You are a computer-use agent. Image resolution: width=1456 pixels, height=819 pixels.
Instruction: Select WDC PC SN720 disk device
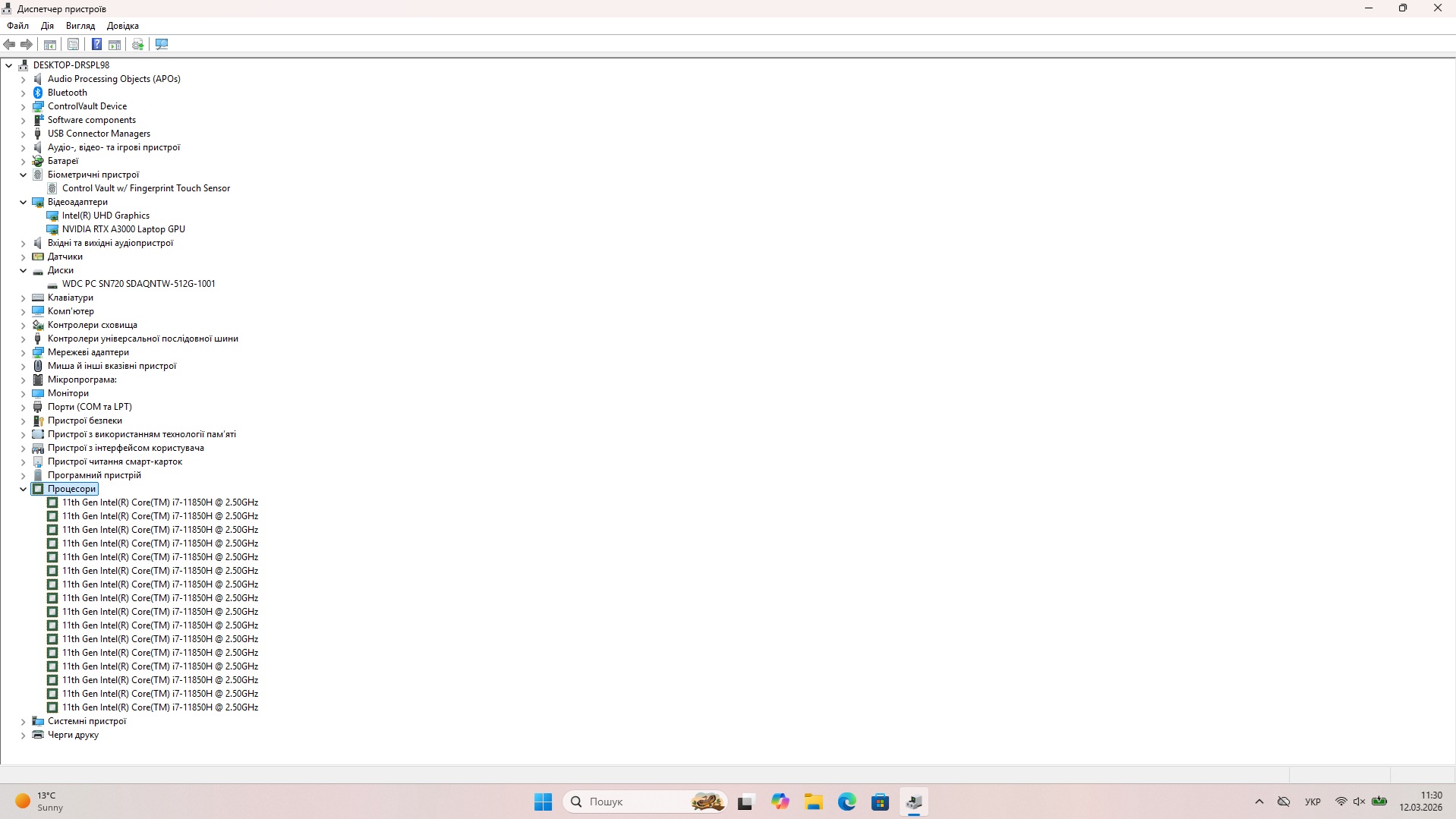[138, 284]
